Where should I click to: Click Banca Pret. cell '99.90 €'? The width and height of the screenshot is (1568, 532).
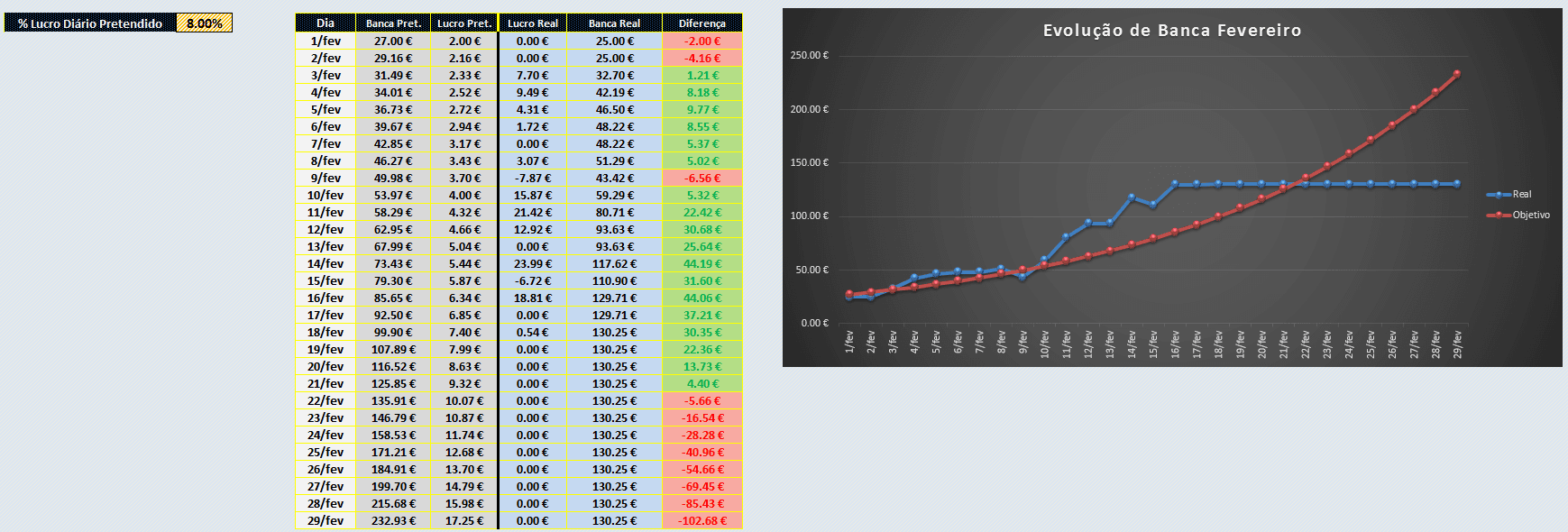click(x=393, y=332)
